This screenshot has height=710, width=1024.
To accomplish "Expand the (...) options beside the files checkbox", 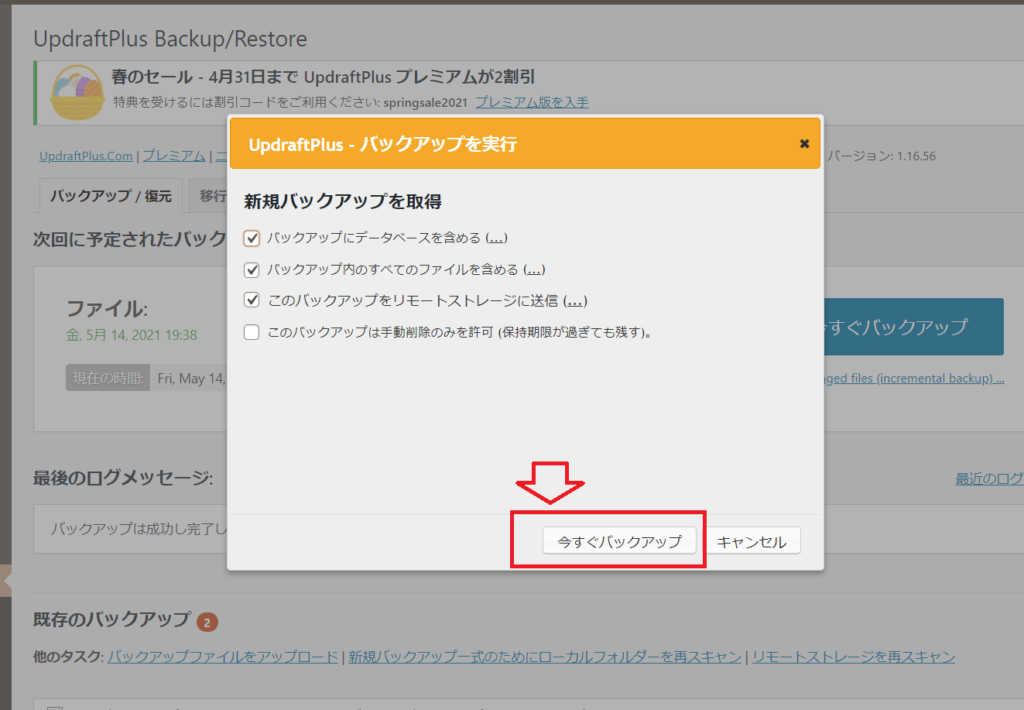I will (533, 270).
